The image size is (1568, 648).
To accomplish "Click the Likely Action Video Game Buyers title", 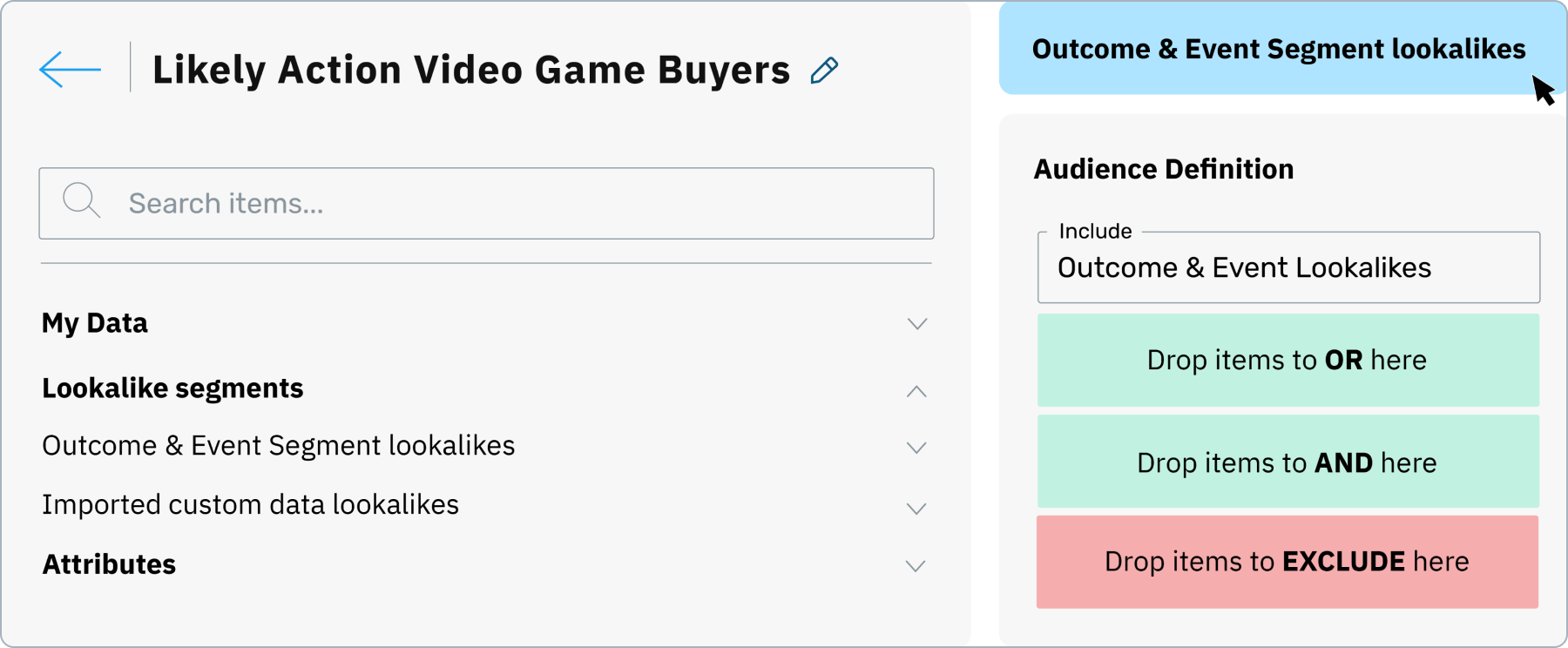I will coord(471,70).
